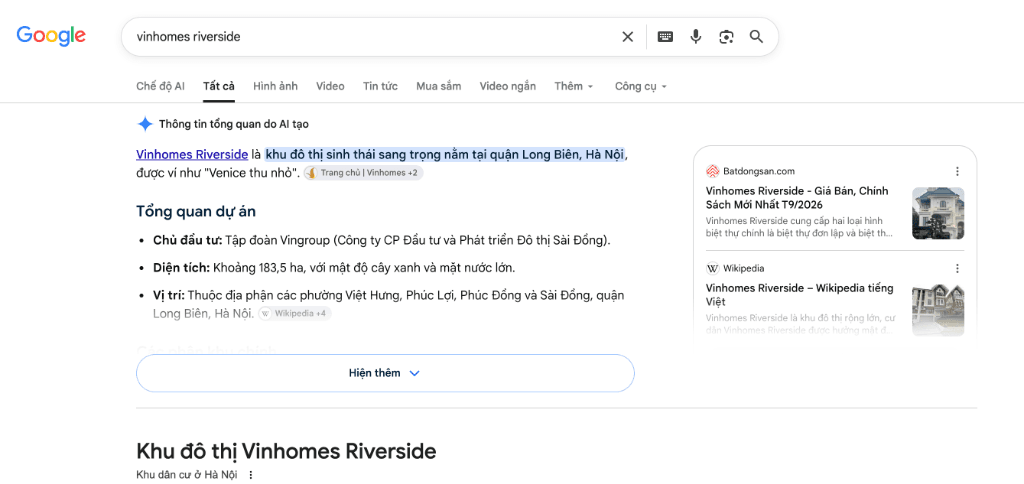This screenshot has width=1024, height=484.
Task: Click the magnifying glass search button
Action: [x=756, y=37]
